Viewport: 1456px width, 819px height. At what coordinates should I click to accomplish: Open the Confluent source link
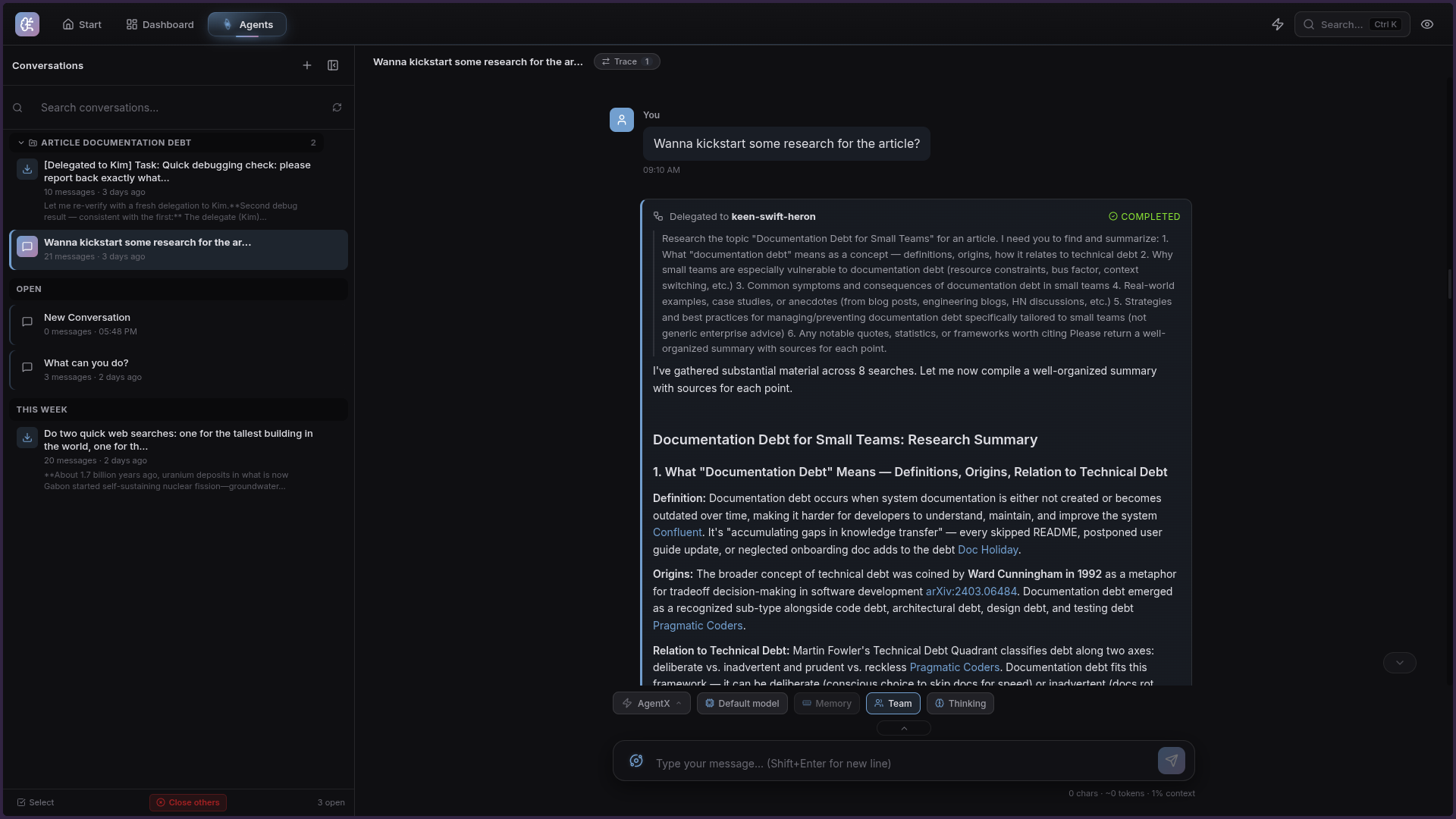coord(677,532)
